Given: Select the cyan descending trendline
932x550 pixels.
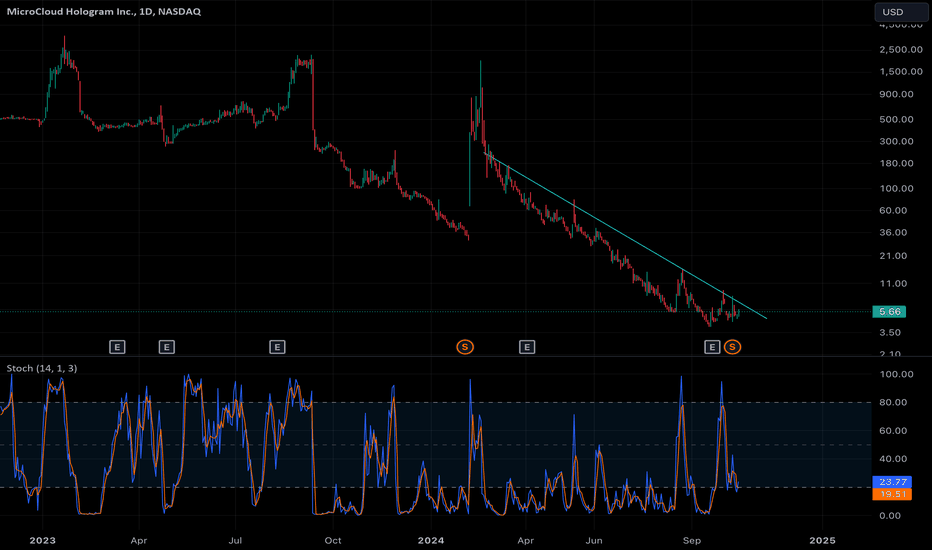Looking at the screenshot, I should point(624,235).
